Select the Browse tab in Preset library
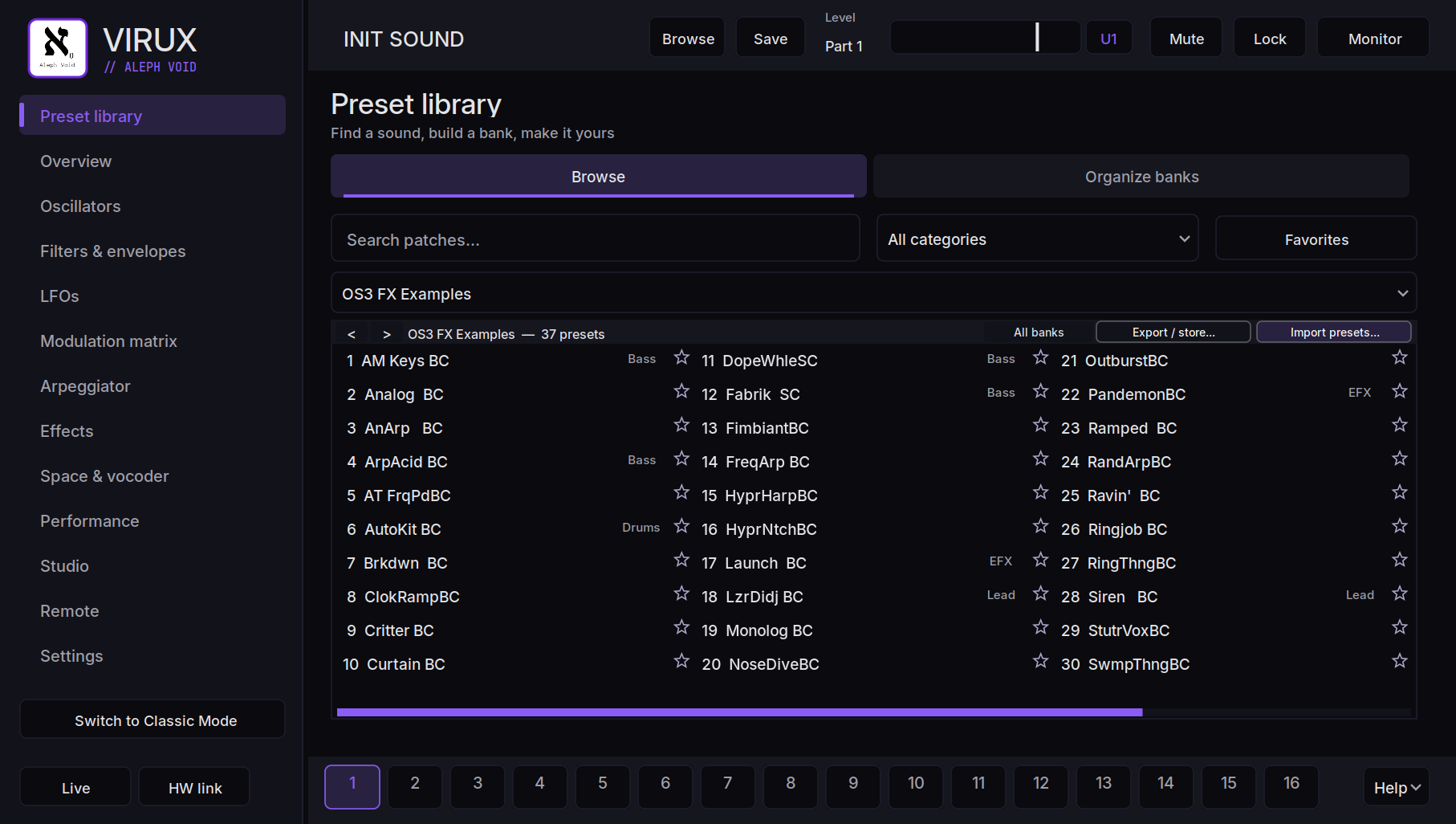Viewport: 1456px width, 824px height. coord(599,177)
